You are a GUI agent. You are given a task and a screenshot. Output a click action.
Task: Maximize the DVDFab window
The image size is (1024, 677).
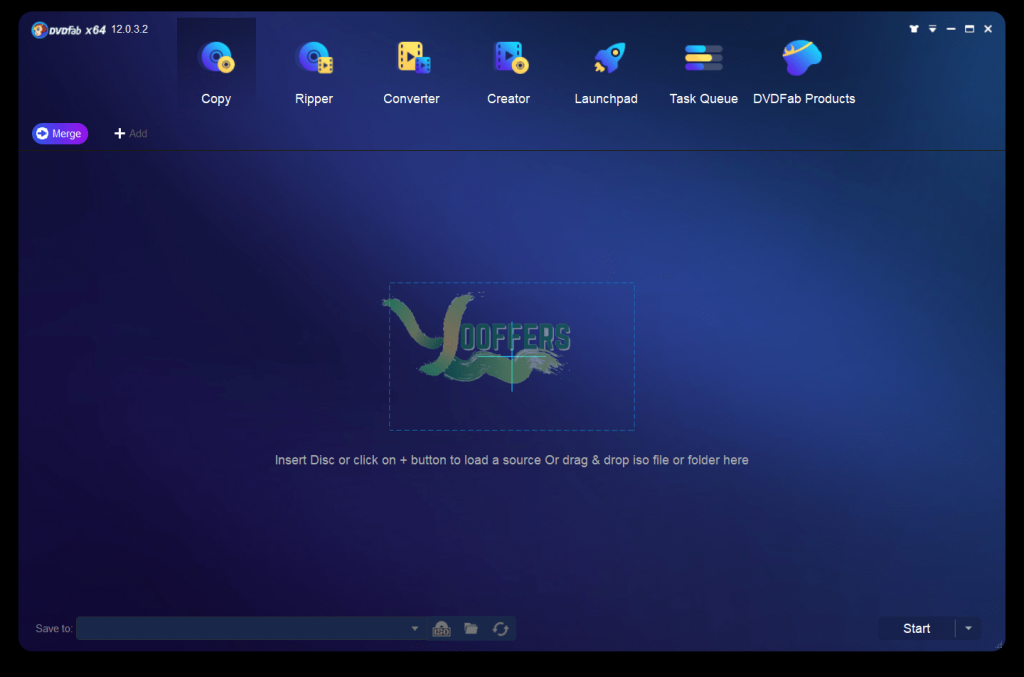tap(969, 29)
